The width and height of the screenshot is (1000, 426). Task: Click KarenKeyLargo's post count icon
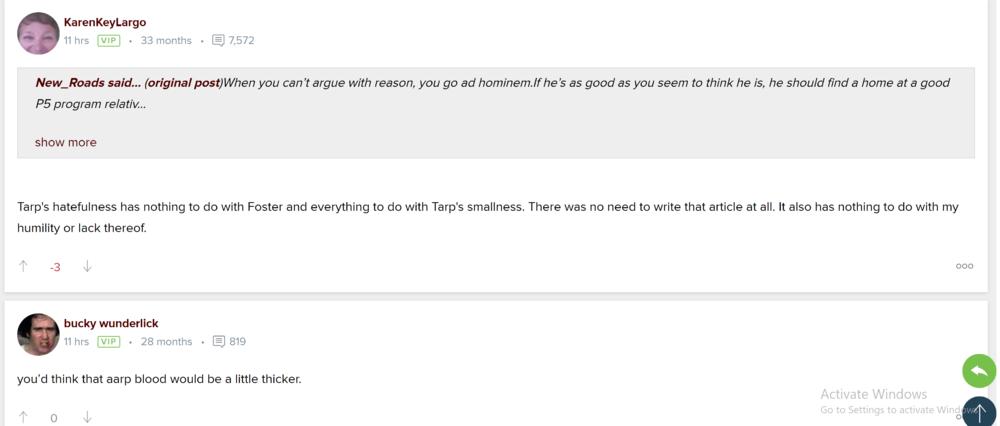click(x=218, y=41)
